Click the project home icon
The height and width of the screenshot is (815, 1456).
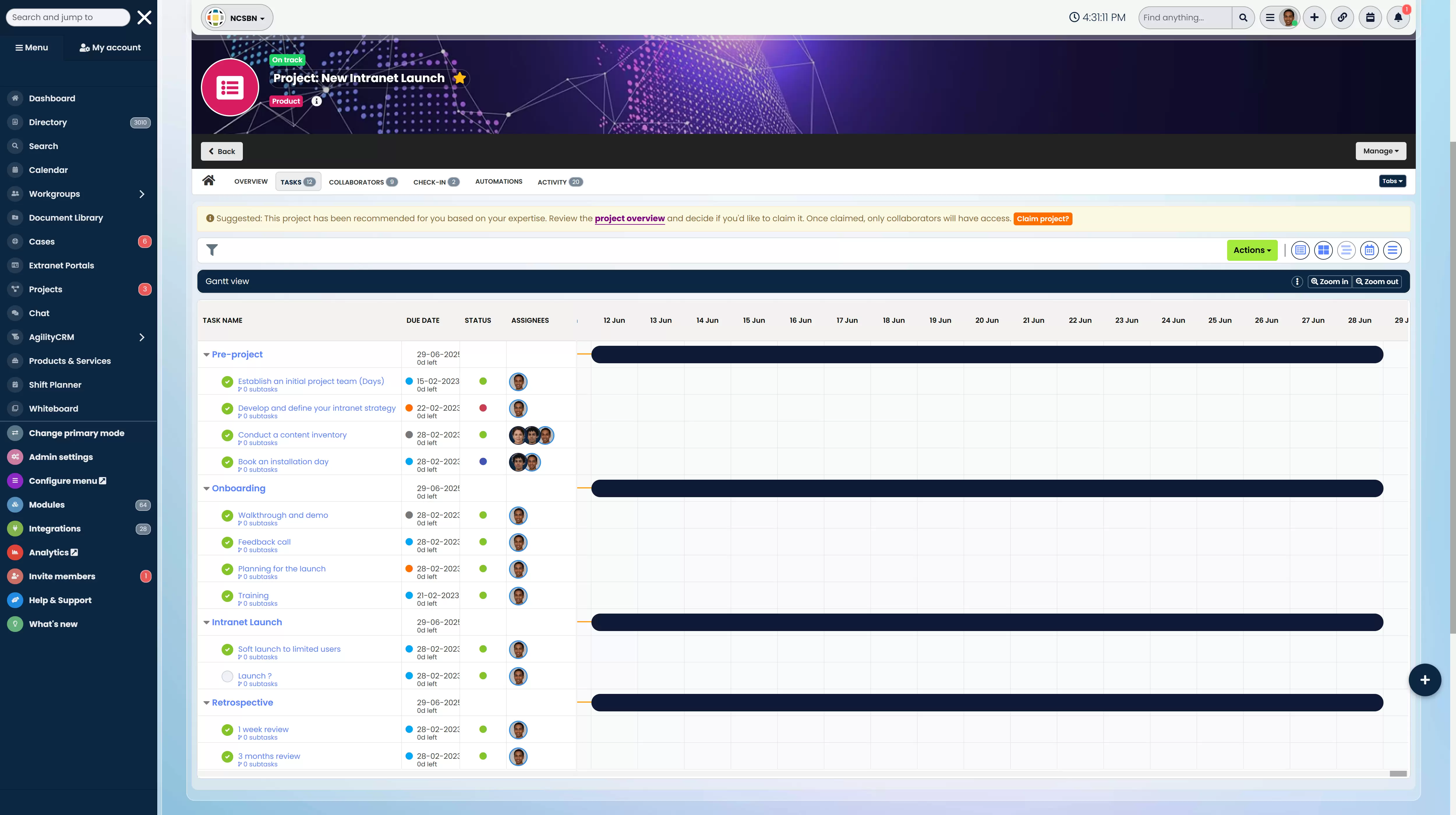208,181
